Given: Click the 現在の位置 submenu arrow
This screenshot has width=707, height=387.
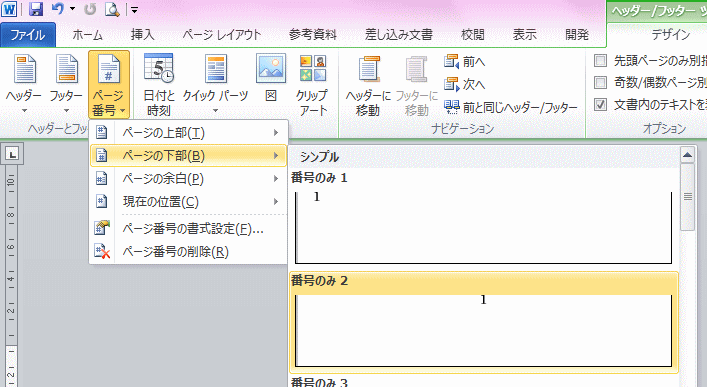Looking at the screenshot, I should click(x=275, y=202).
